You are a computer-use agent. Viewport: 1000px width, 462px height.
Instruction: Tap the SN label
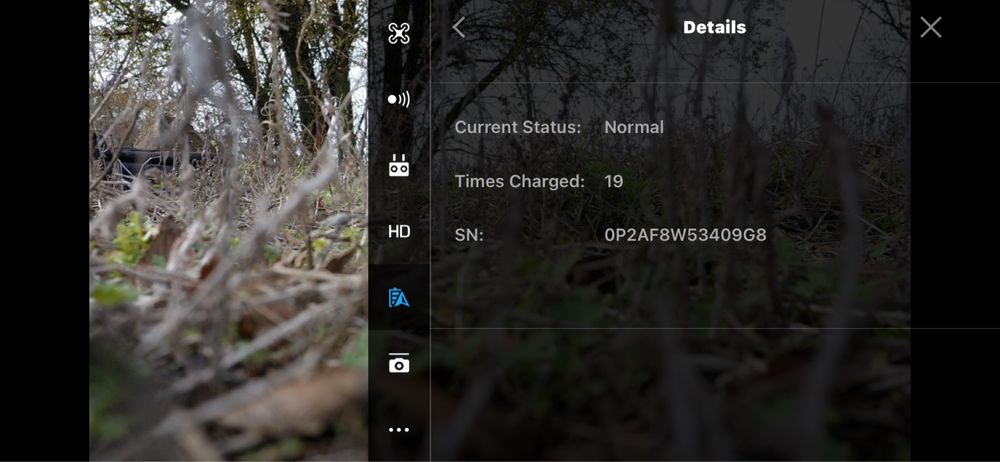pyautogui.click(x=469, y=235)
